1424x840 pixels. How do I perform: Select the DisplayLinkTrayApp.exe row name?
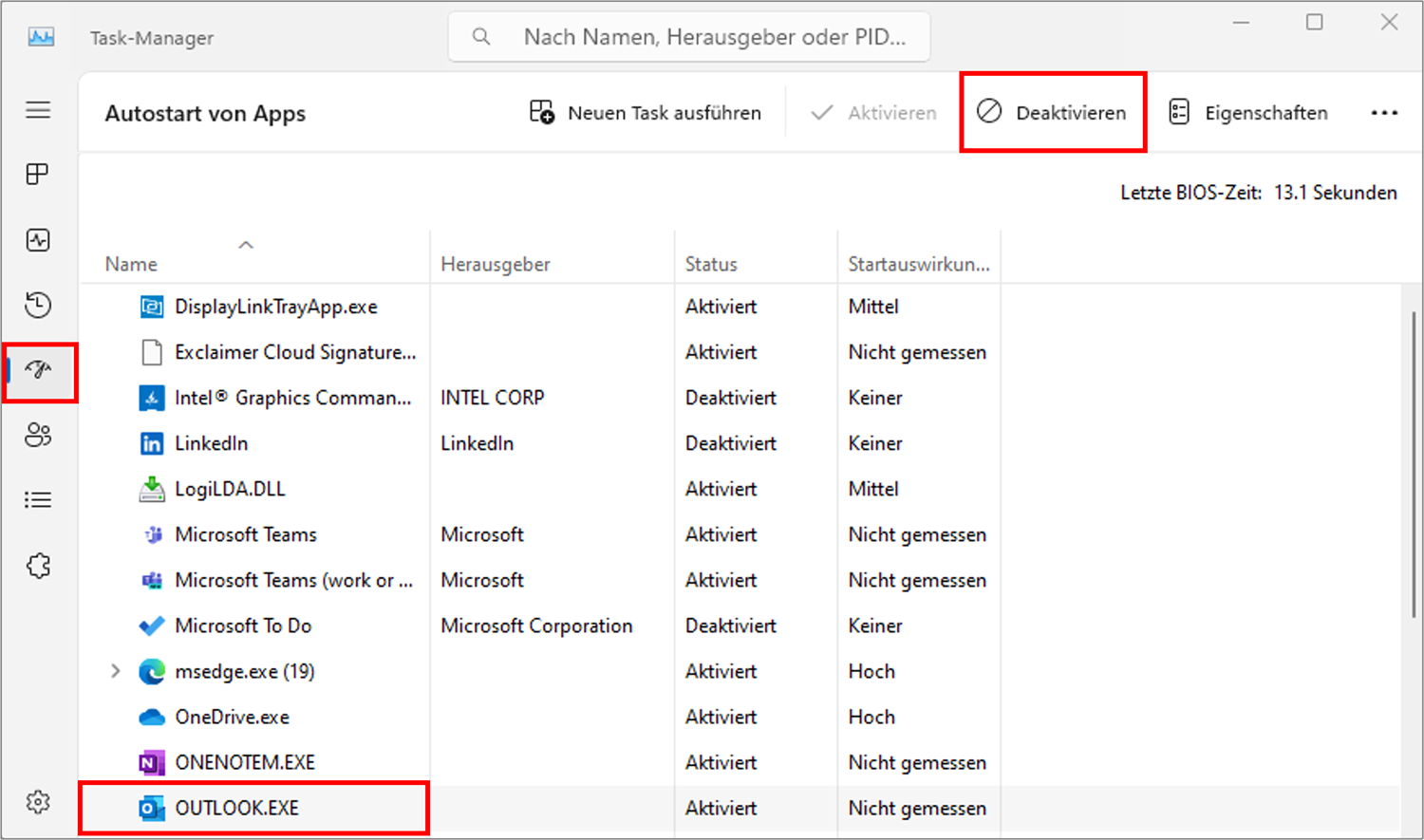(276, 307)
